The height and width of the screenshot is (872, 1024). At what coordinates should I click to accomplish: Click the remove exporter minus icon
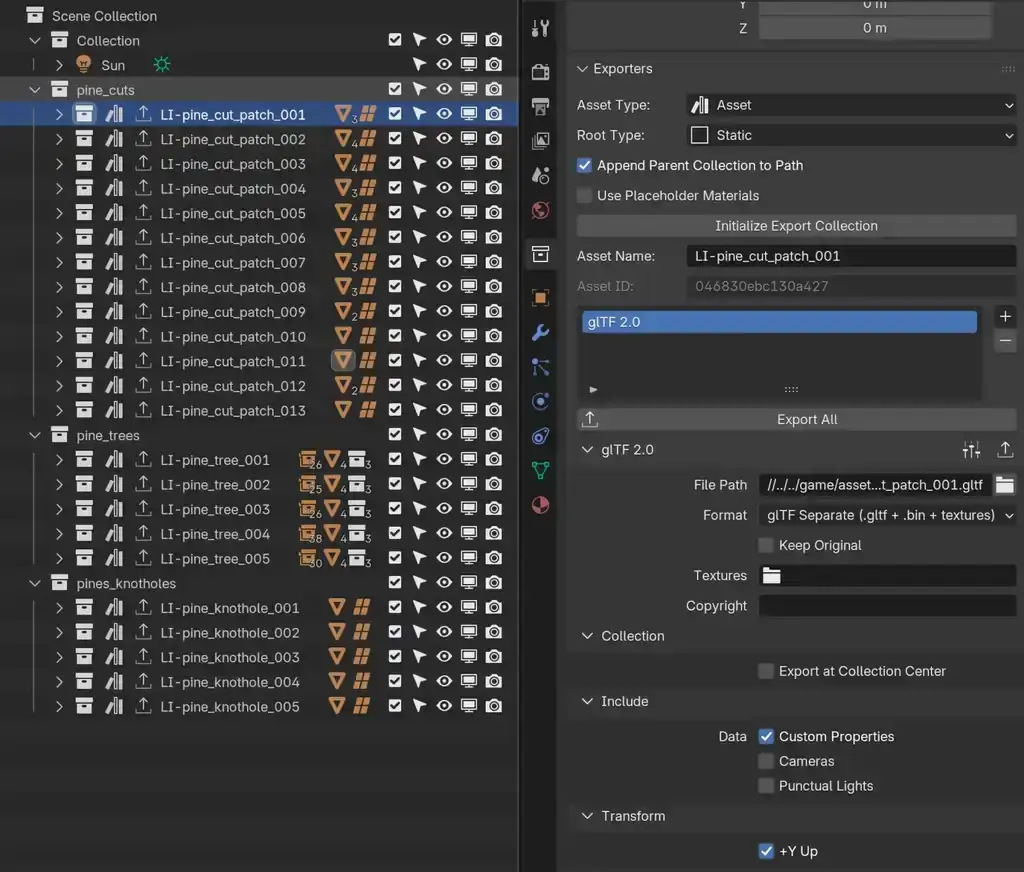coord(1005,341)
